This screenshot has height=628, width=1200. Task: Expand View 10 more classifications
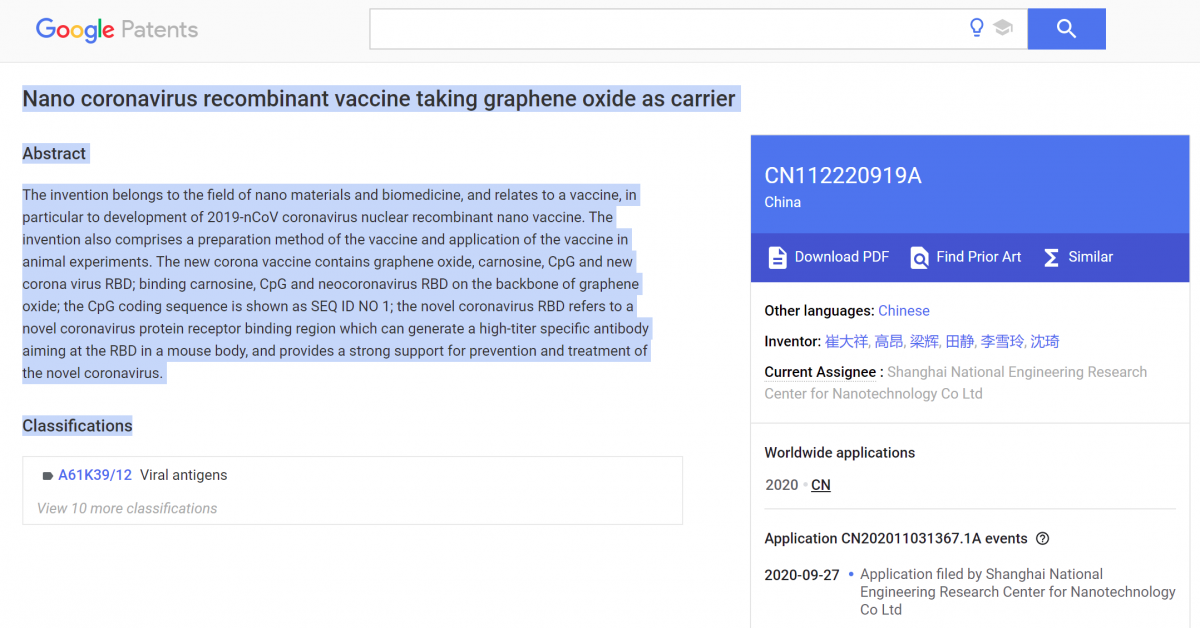tap(127, 508)
